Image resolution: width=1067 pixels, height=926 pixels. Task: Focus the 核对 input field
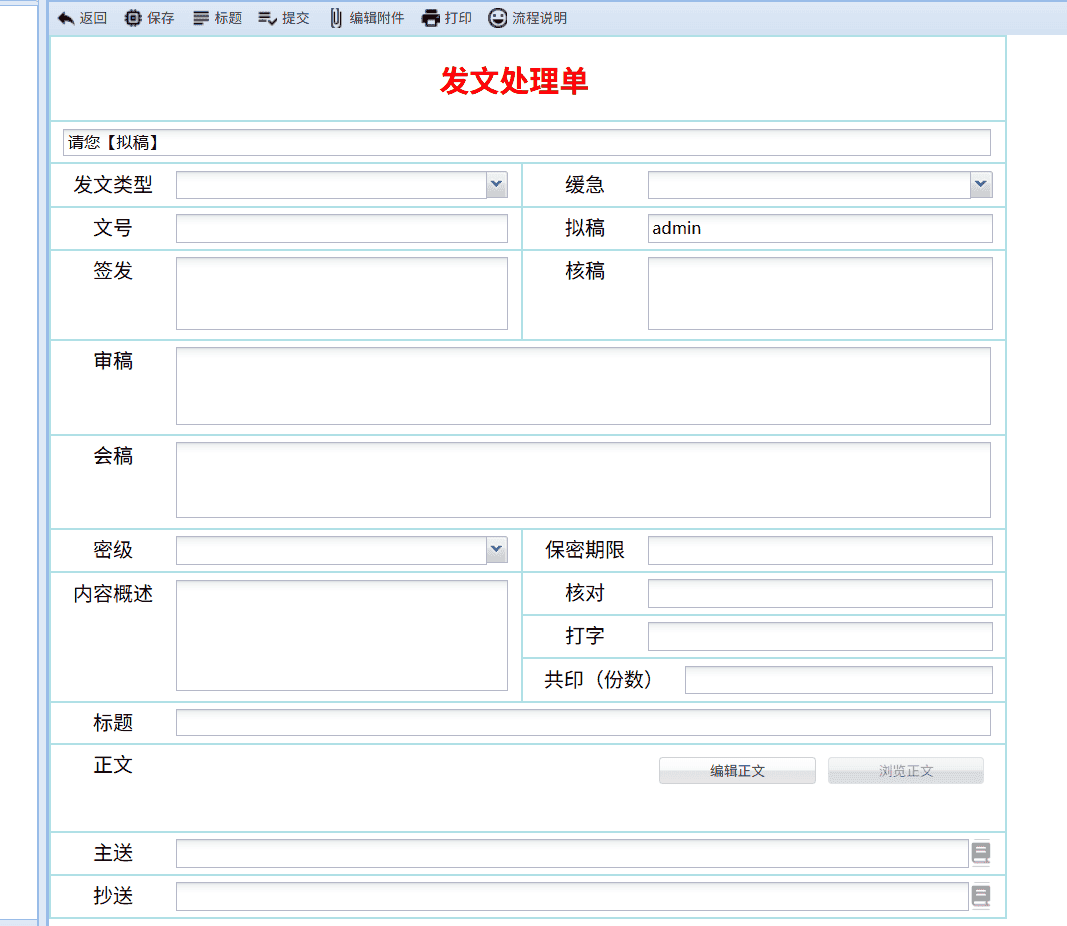[x=820, y=593]
